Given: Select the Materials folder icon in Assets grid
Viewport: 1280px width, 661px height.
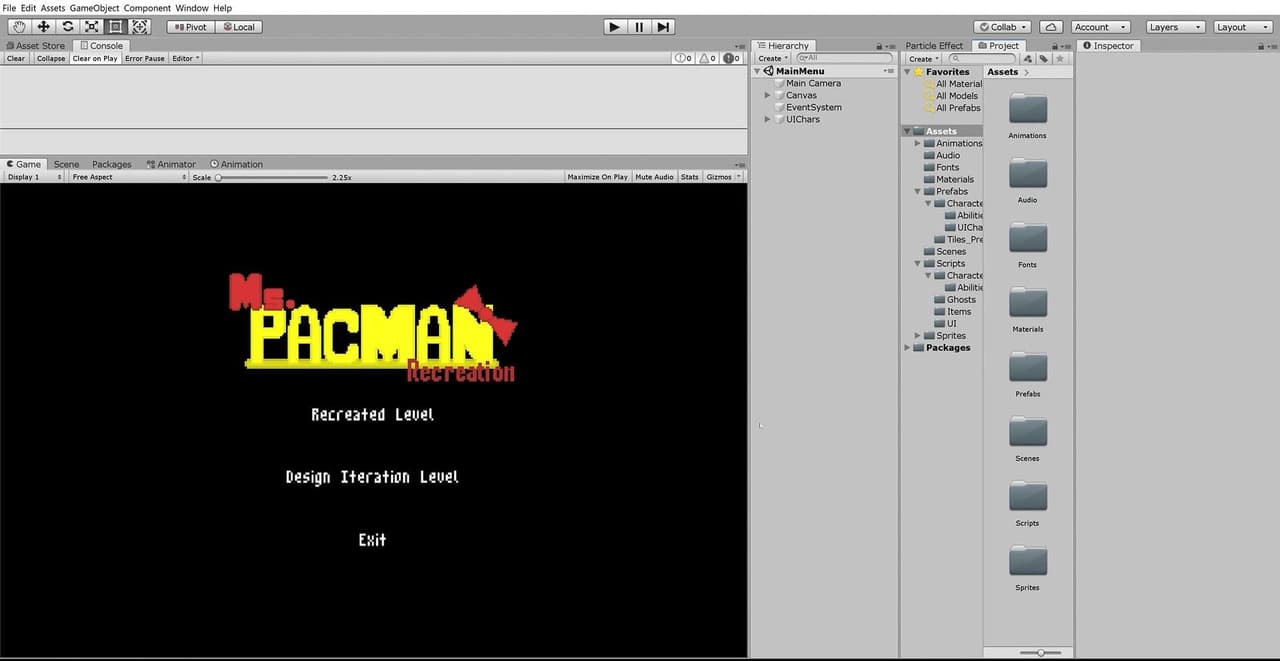Looking at the screenshot, I should tap(1028, 302).
